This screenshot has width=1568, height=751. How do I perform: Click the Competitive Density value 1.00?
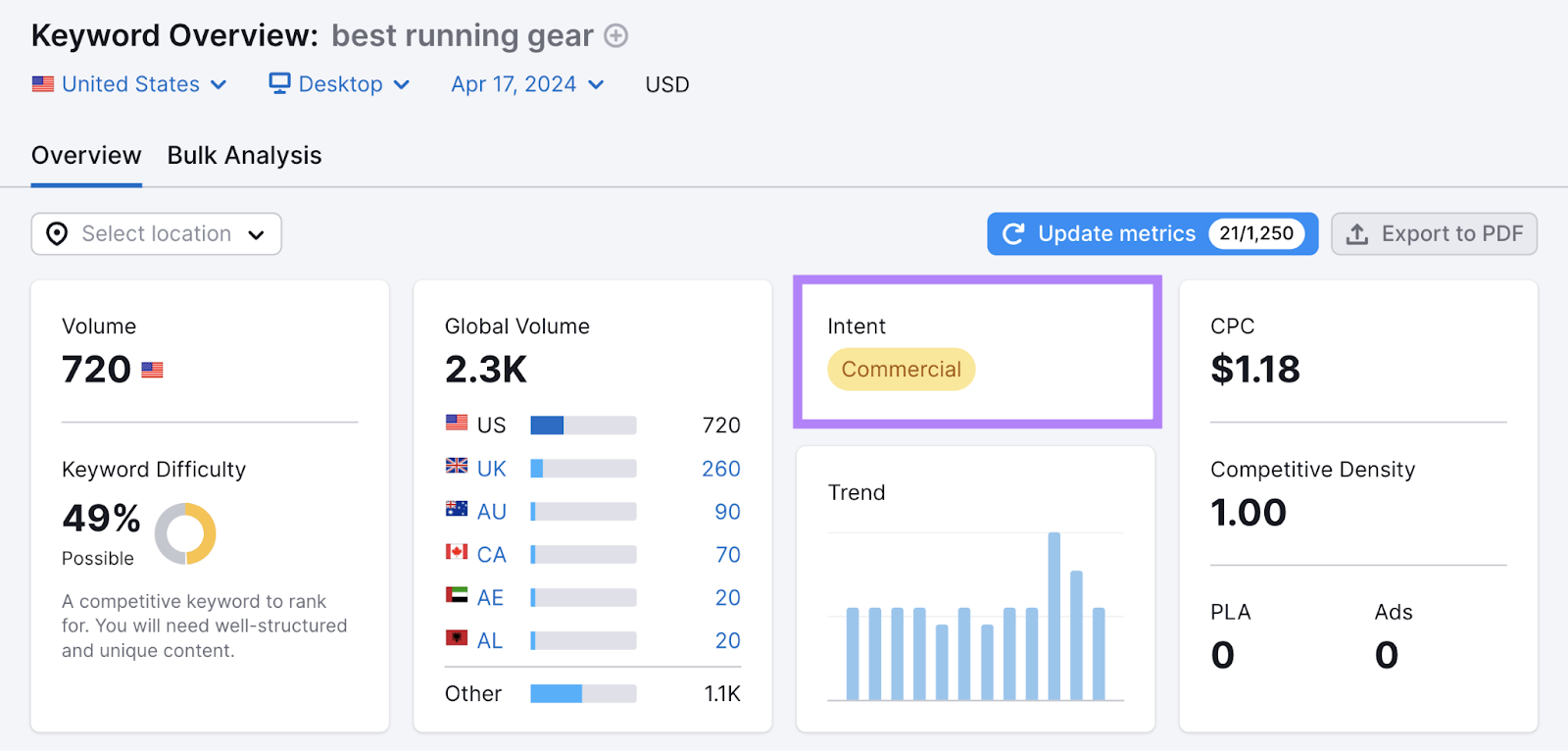[x=1249, y=513]
